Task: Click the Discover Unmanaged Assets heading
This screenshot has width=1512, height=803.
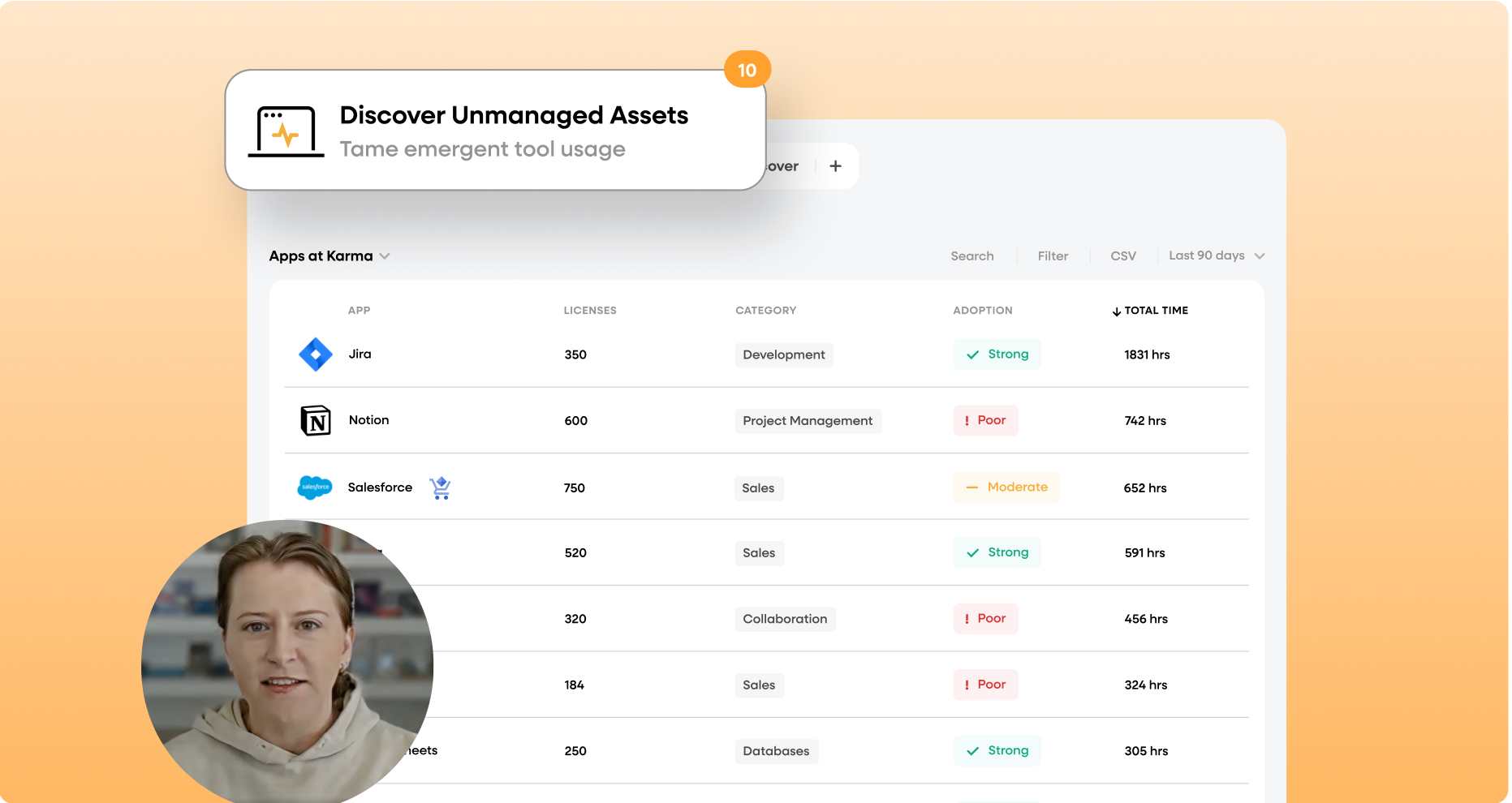Action: 514,115
